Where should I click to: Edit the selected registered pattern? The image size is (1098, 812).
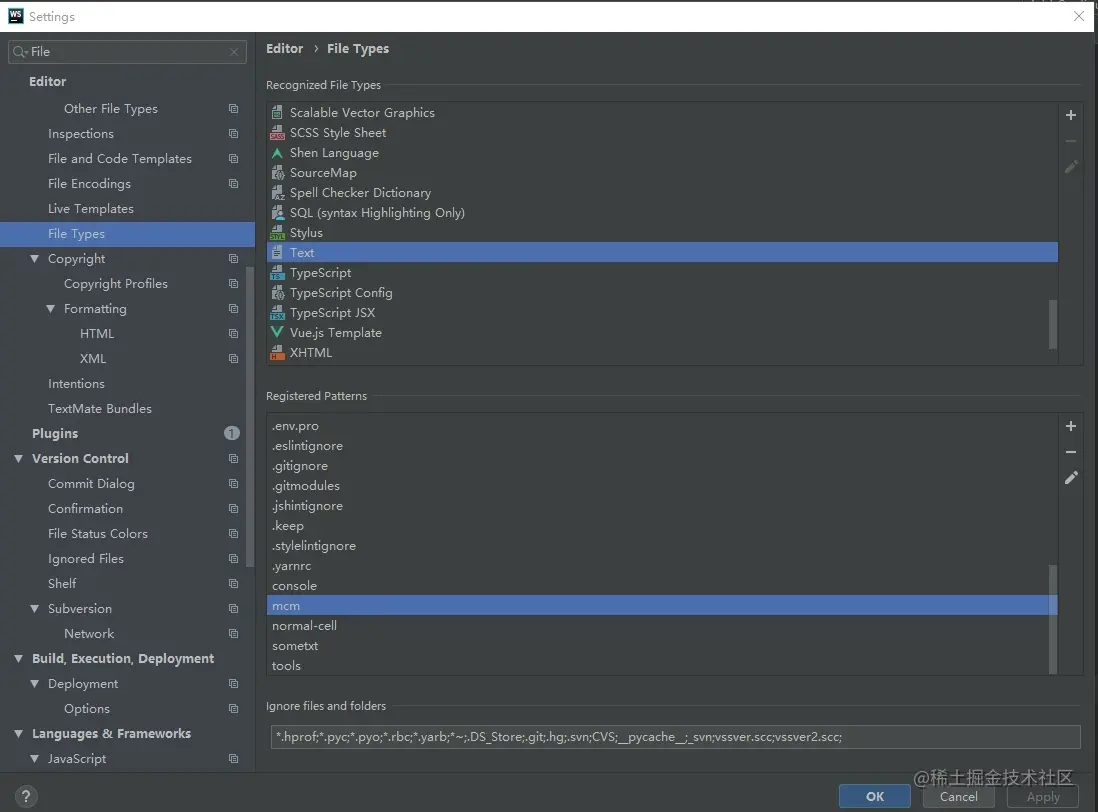[1071, 478]
